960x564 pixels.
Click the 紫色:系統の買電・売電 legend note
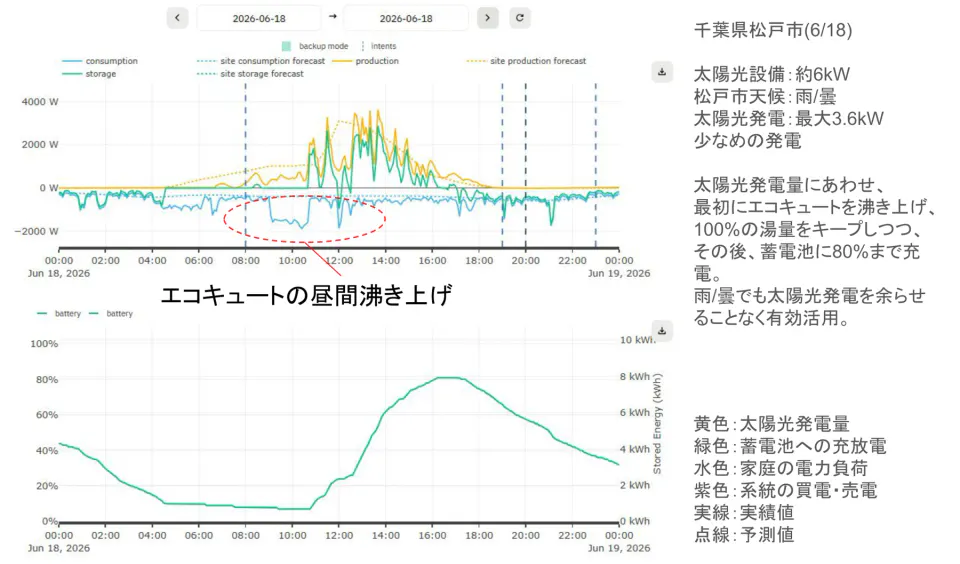coord(786,490)
